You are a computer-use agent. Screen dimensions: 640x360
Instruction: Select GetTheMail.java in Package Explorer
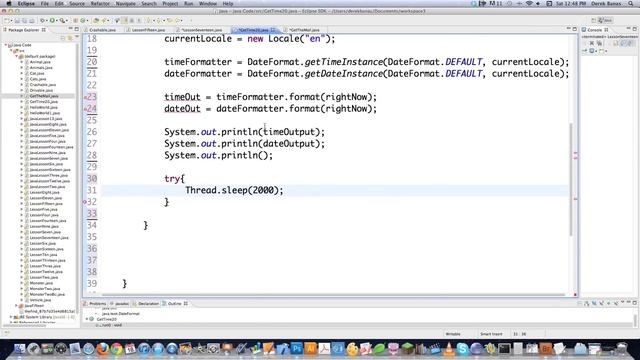44,96
